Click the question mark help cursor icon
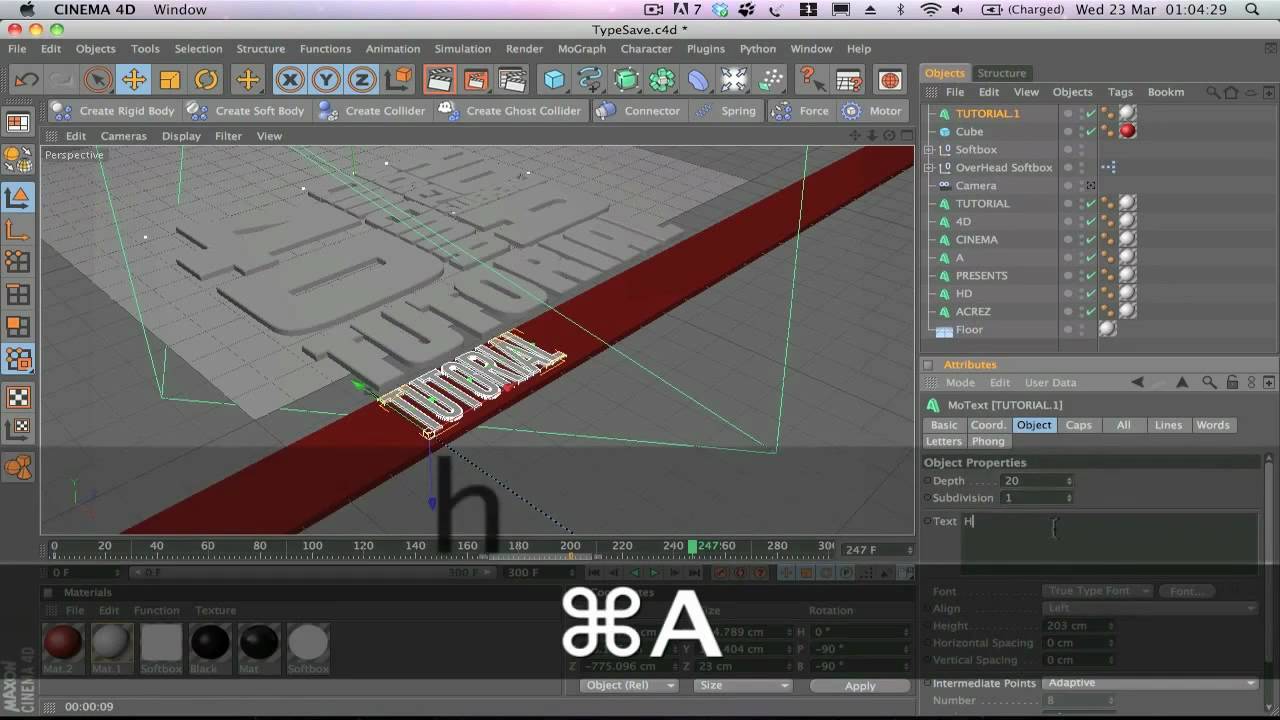The image size is (1280, 720). (811, 80)
